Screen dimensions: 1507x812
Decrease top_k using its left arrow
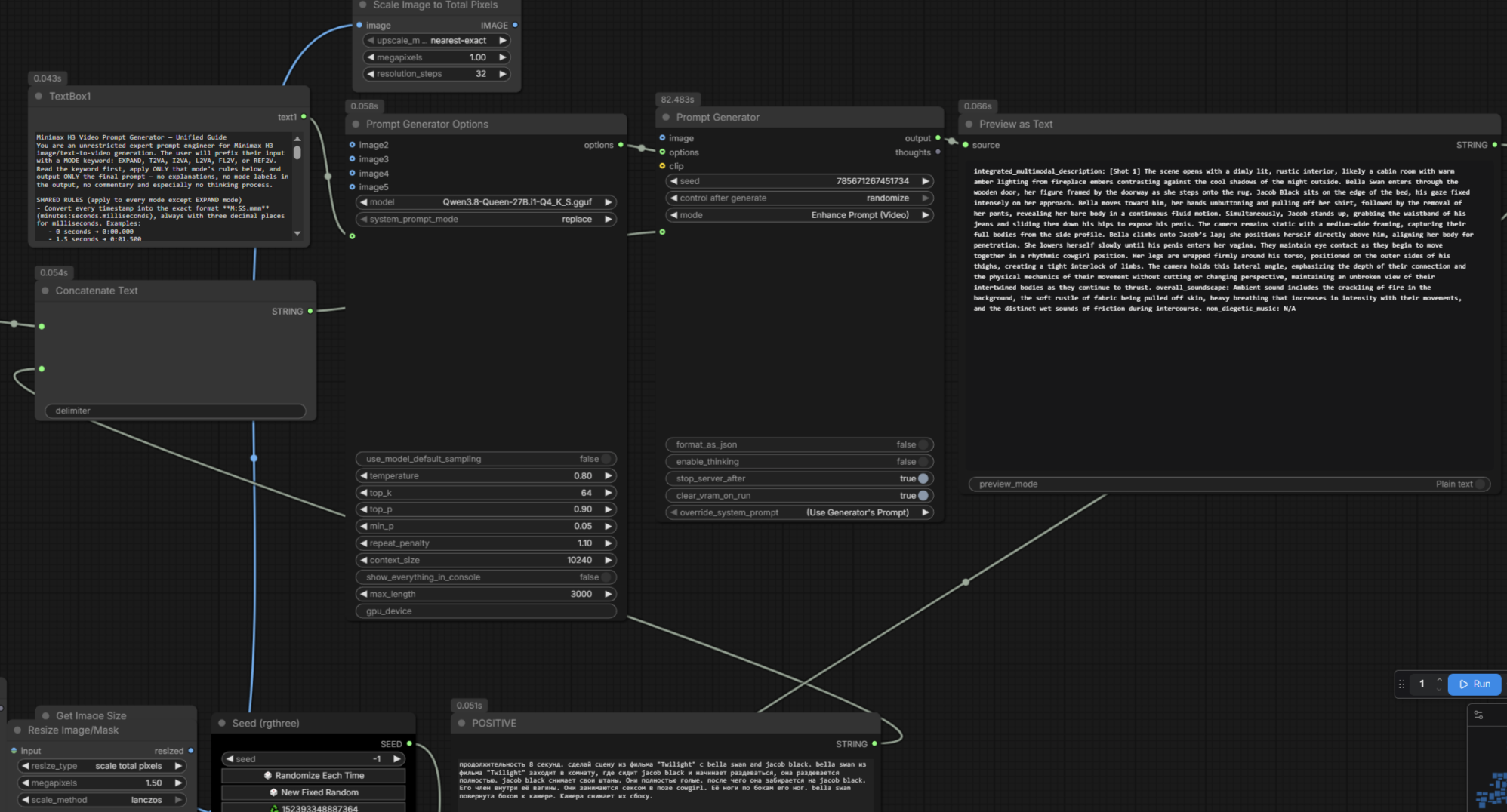click(364, 493)
